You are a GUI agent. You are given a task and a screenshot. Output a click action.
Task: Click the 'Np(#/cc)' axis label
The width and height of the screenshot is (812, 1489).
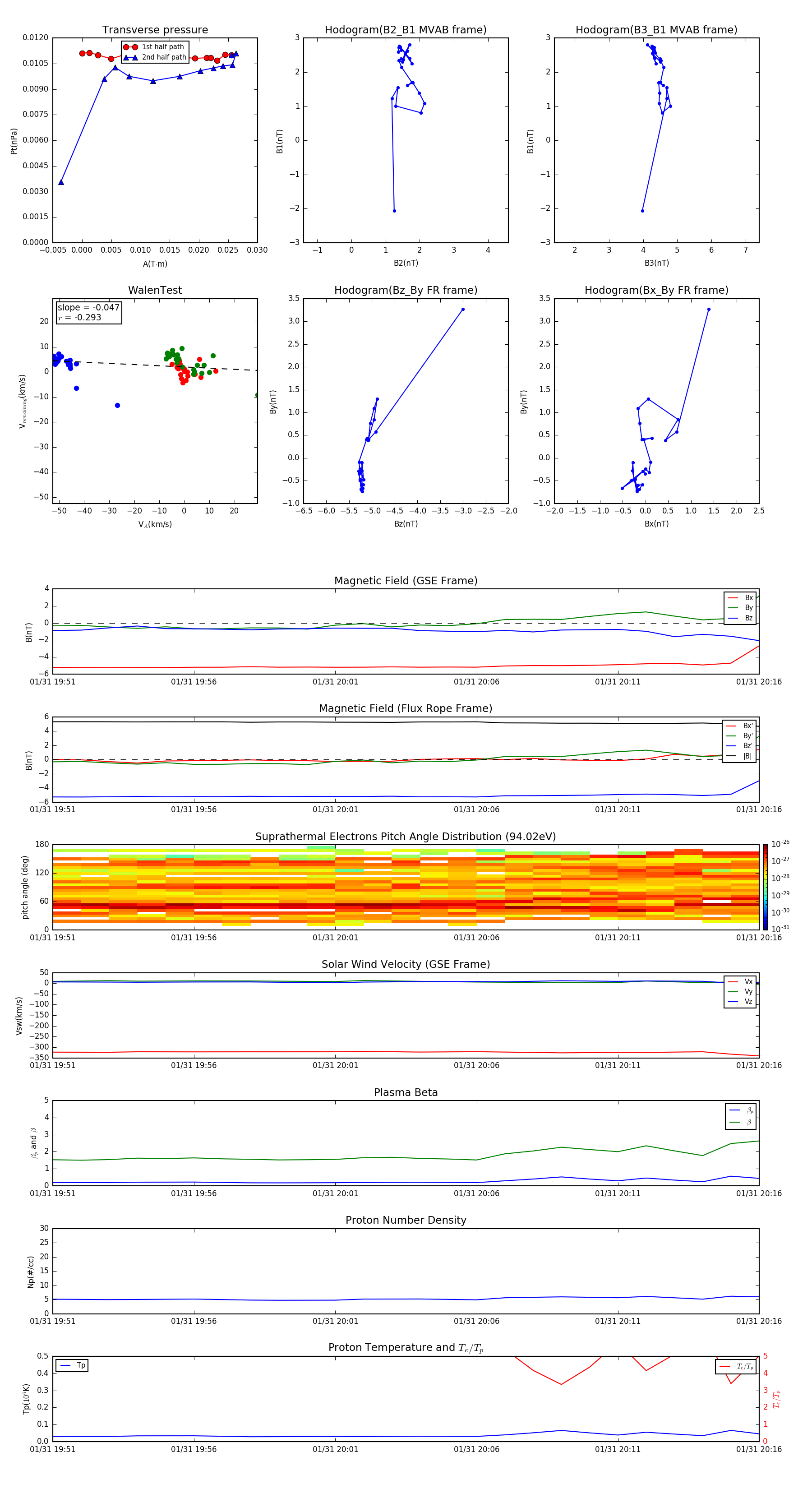[31, 1272]
